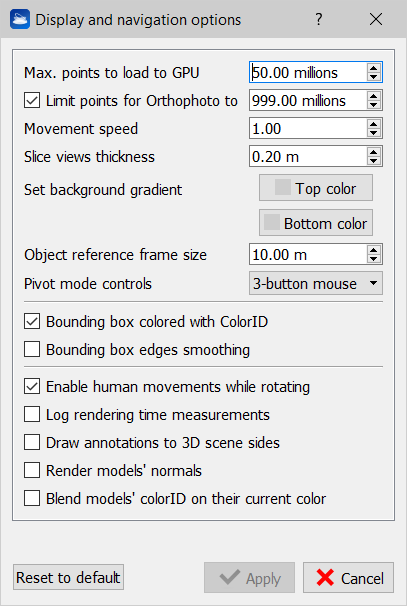The height and width of the screenshot is (606, 407).
Task: Click Reset to default button
Action: pyautogui.click(x=68, y=577)
